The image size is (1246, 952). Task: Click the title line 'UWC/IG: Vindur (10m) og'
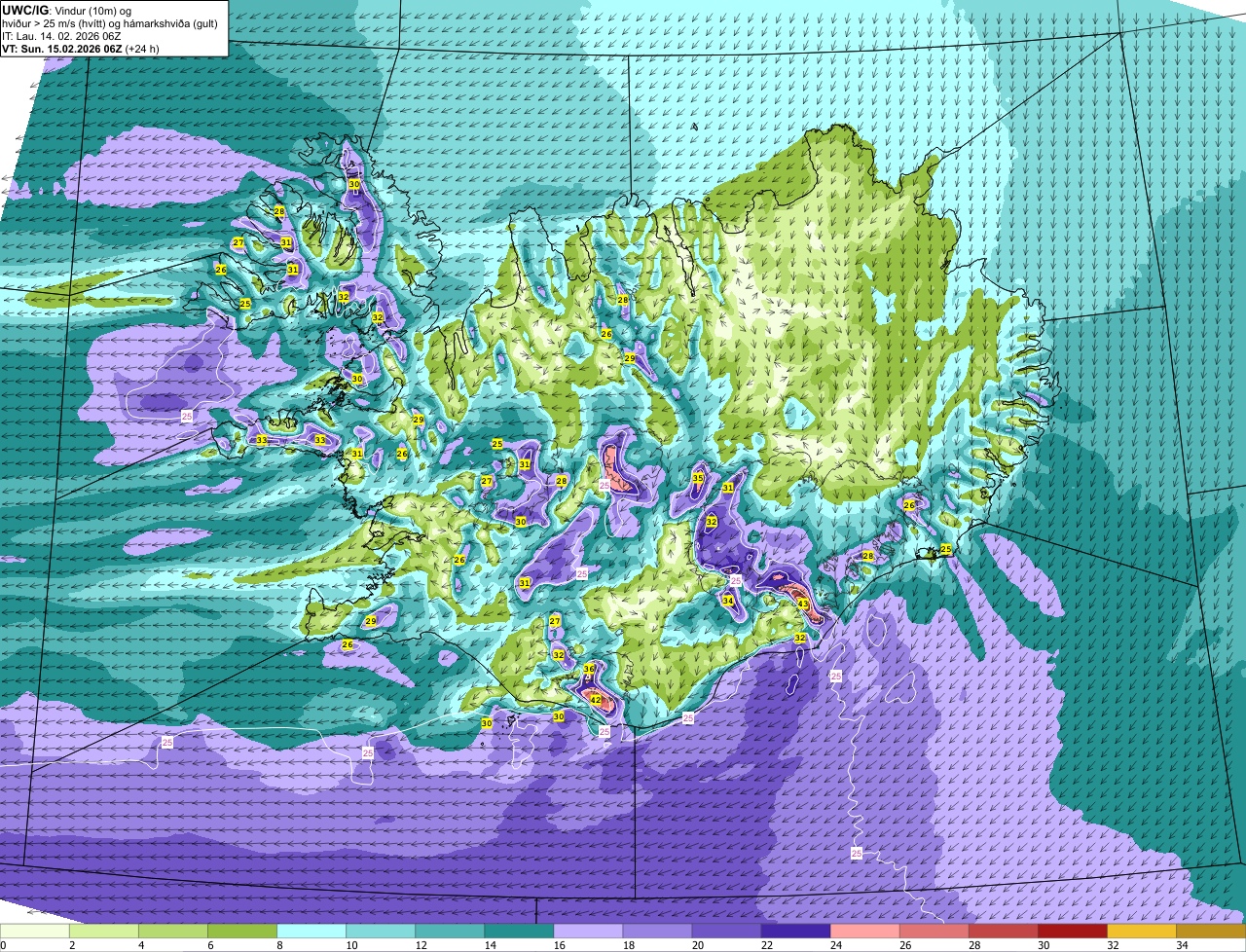tap(66, 9)
